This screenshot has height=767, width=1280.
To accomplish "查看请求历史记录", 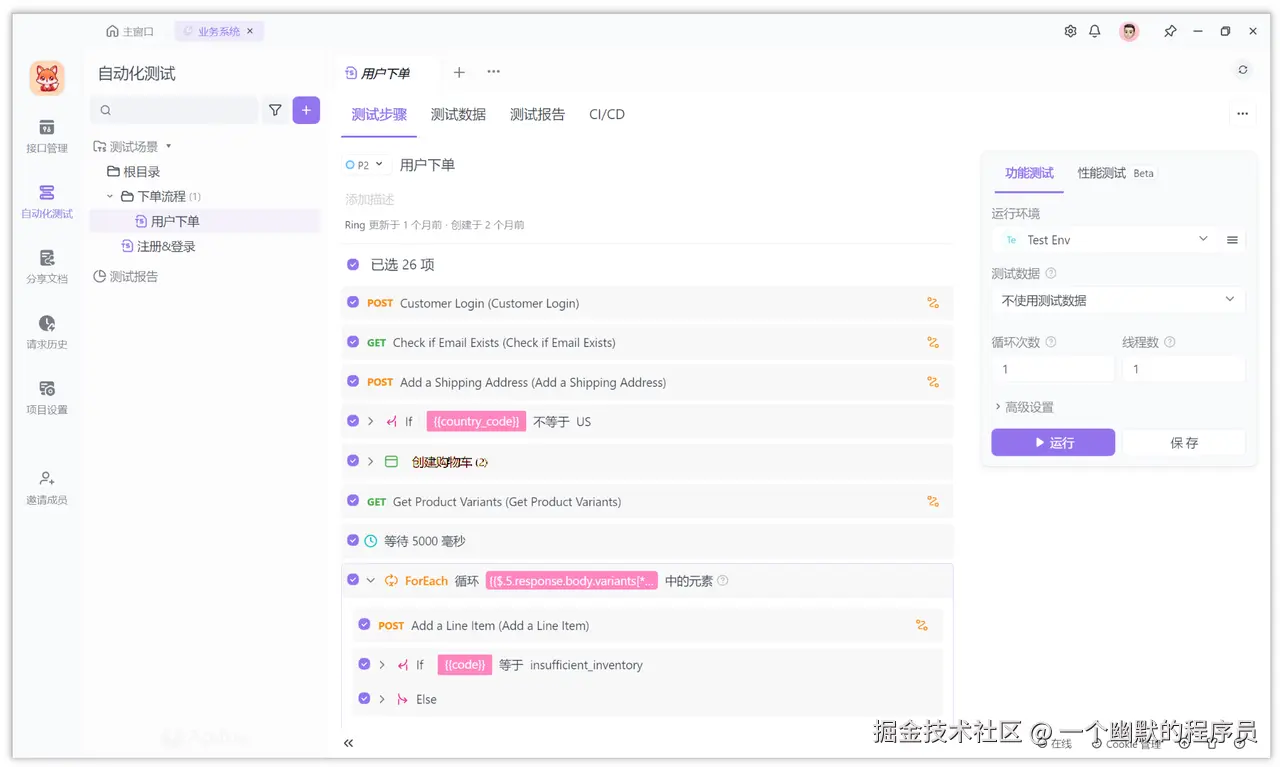I will [x=46, y=333].
